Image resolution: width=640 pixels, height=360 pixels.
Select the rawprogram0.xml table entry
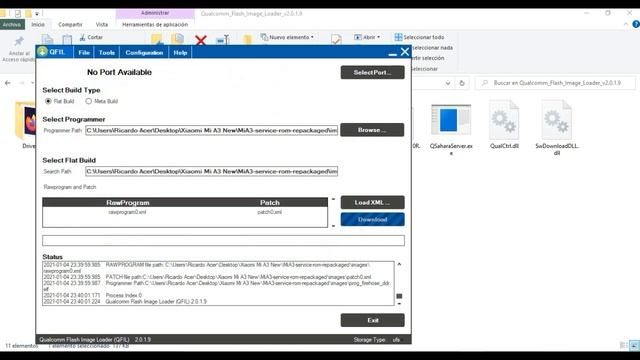pyautogui.click(x=127, y=212)
